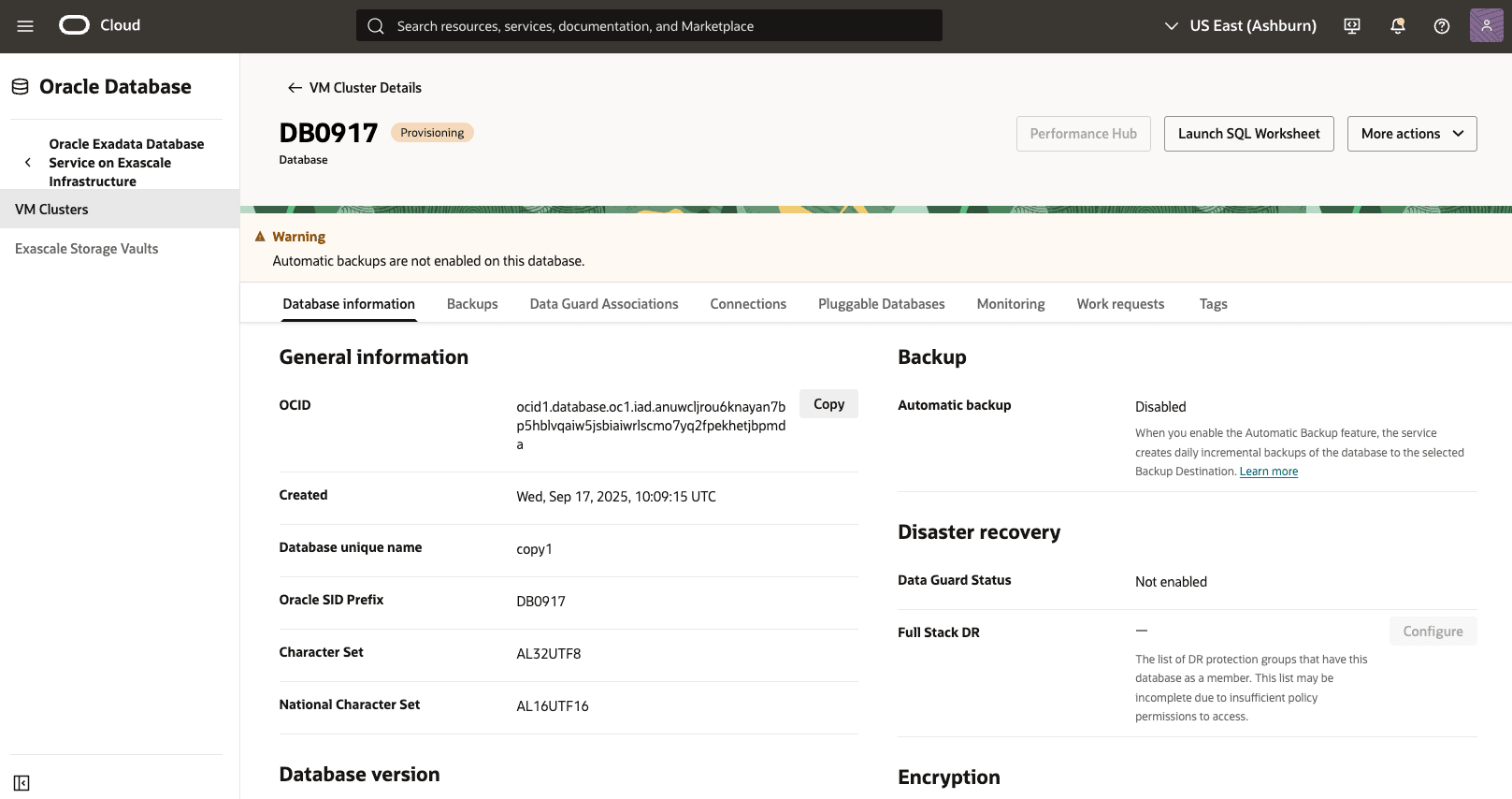Click the Database unique name value 'copy1'
The height and width of the screenshot is (799, 1512).
point(535,549)
